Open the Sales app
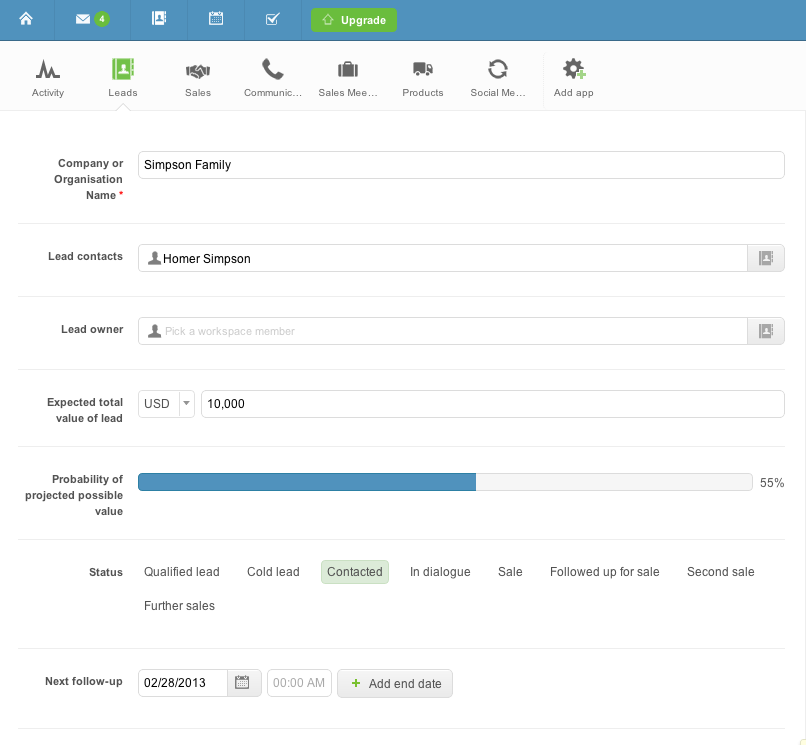The height and width of the screenshot is (745, 806). coord(198,78)
